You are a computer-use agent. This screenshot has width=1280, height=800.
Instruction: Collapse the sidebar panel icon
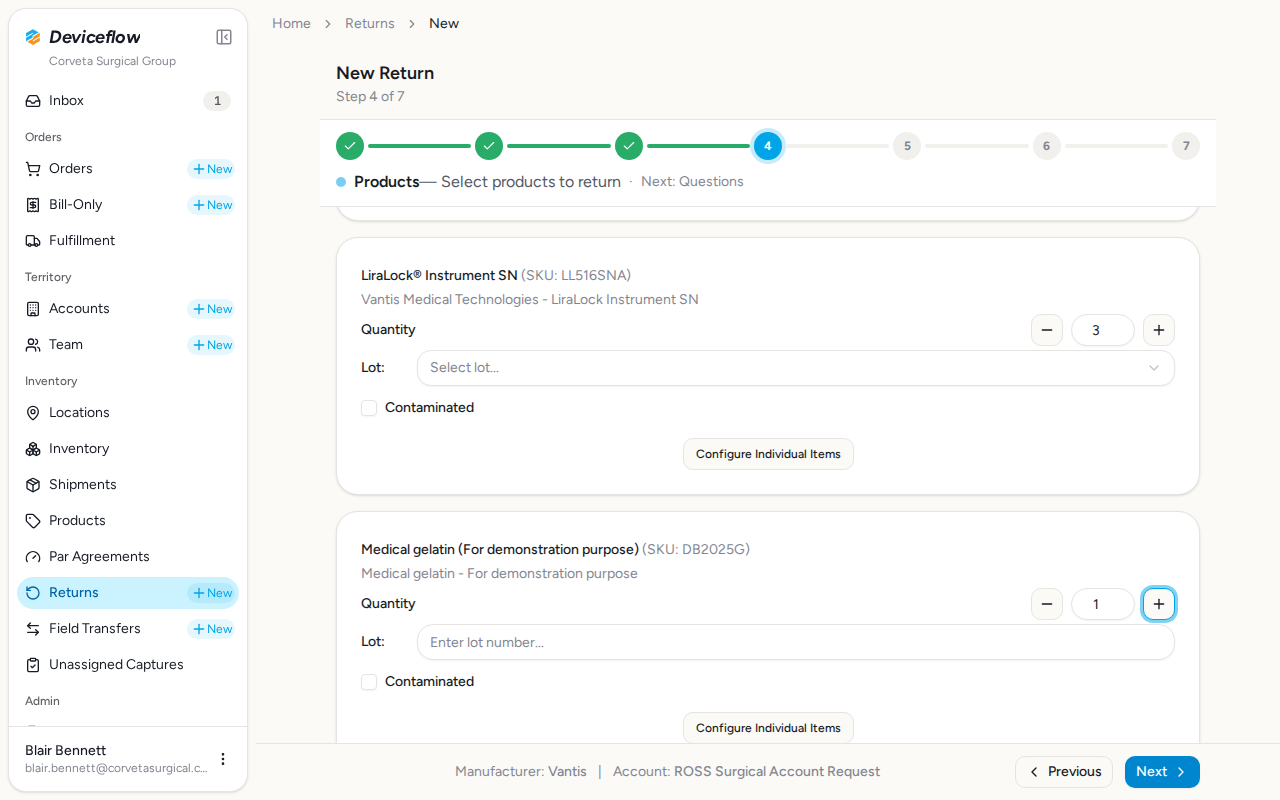click(224, 37)
